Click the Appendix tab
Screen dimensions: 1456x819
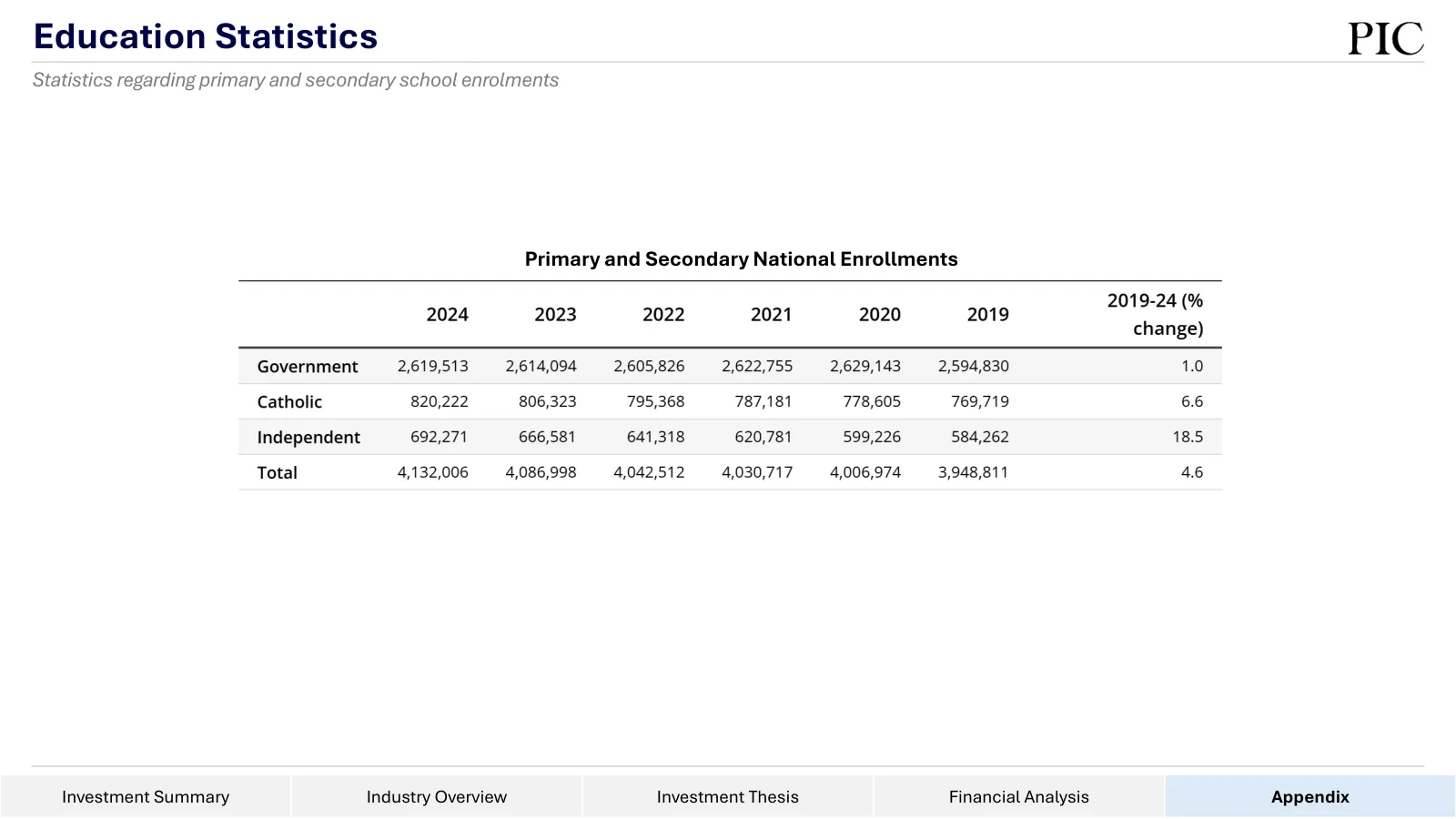tap(1310, 796)
